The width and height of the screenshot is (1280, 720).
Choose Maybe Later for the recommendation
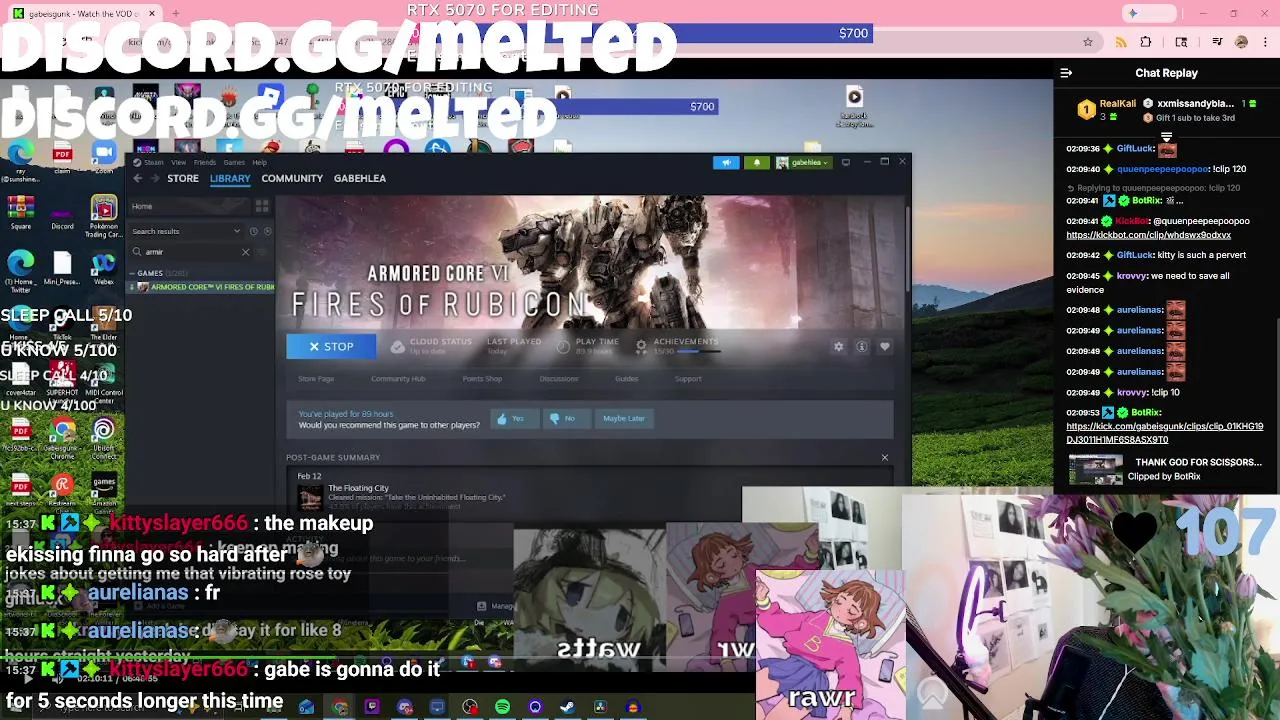pos(624,418)
